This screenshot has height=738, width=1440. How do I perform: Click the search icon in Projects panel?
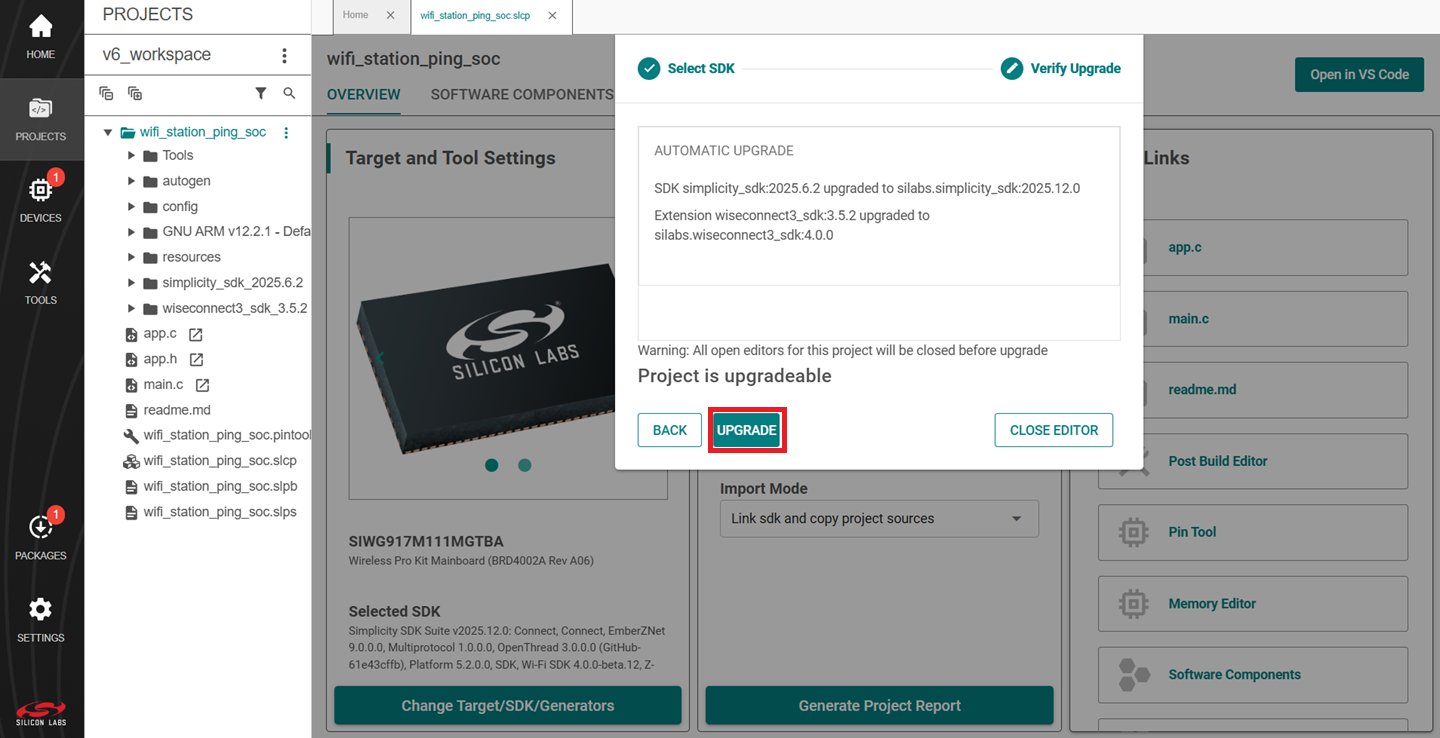(x=289, y=93)
